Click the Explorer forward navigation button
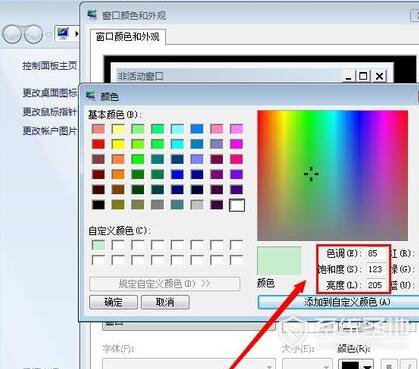This screenshot has width=419, height=369. 34,34
